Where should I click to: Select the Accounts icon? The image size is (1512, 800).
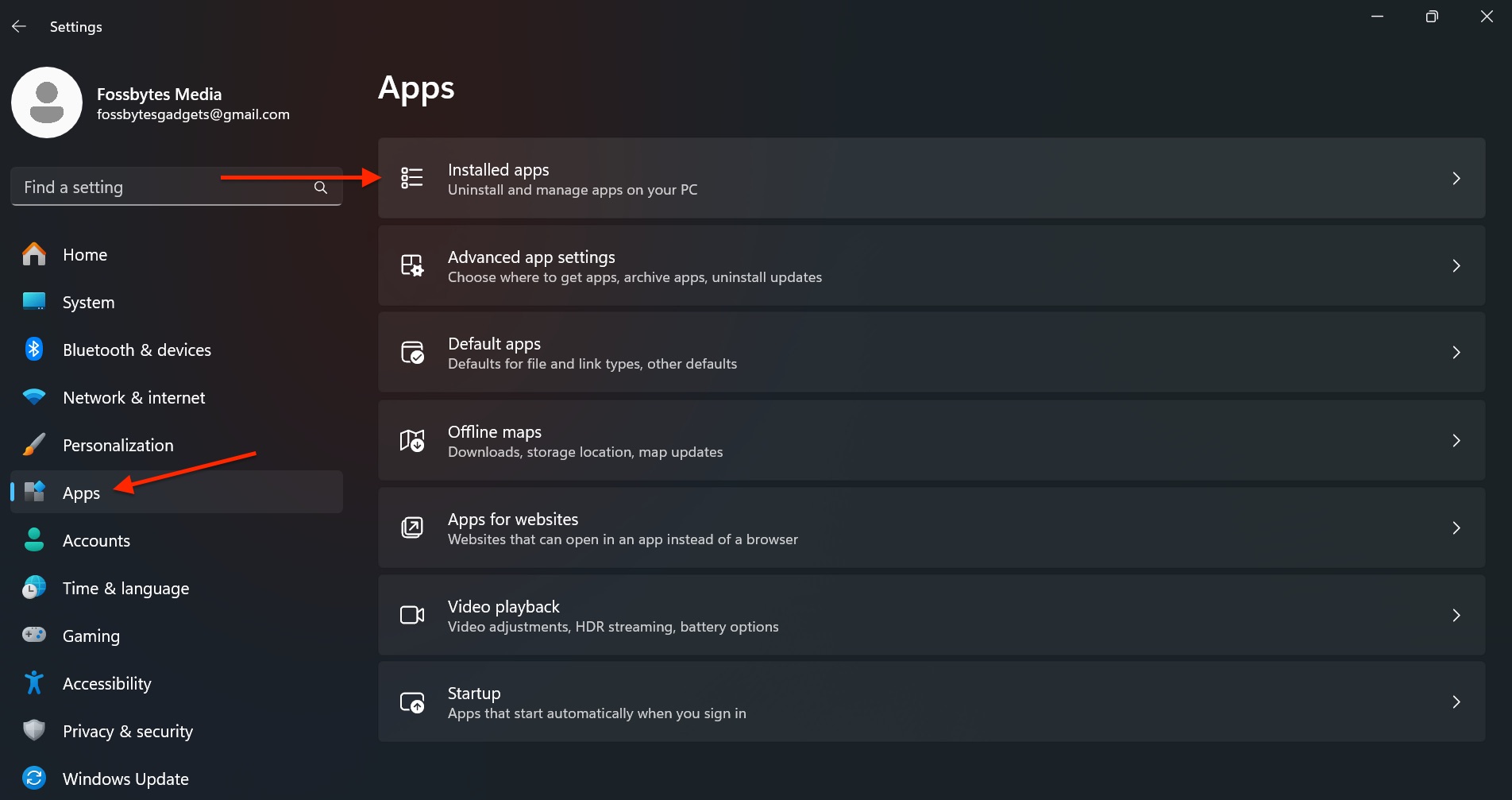tap(33, 540)
